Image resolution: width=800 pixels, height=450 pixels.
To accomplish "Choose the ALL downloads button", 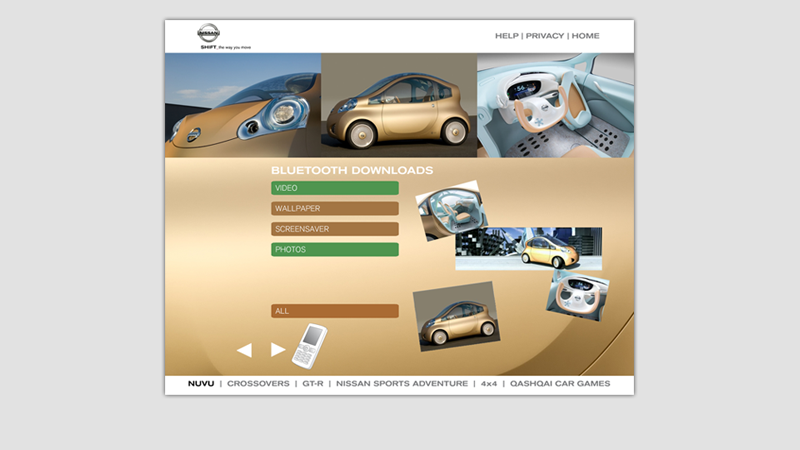I will click(335, 311).
